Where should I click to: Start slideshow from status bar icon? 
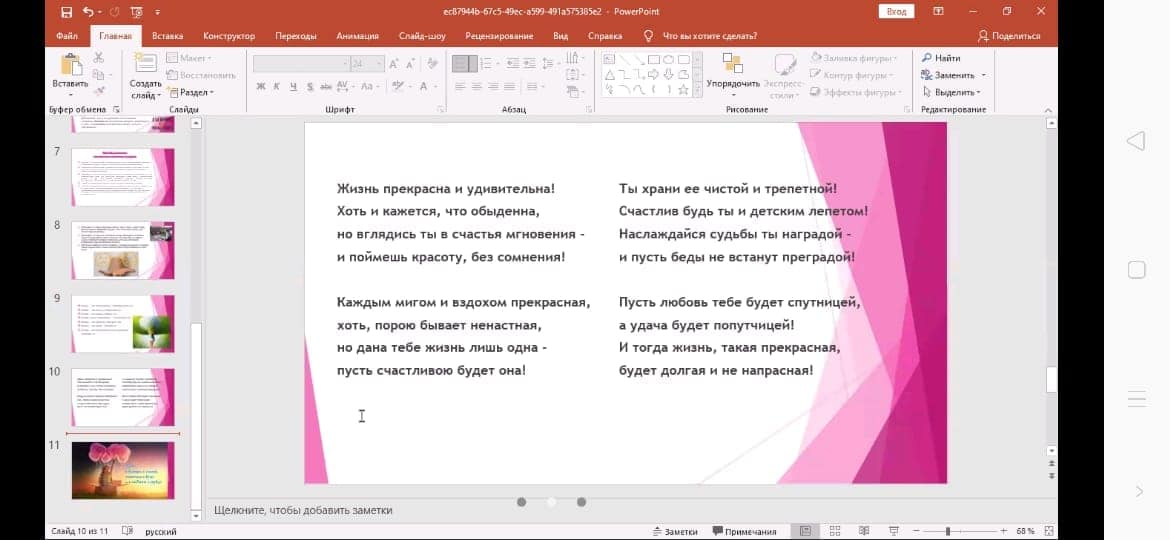(893, 531)
